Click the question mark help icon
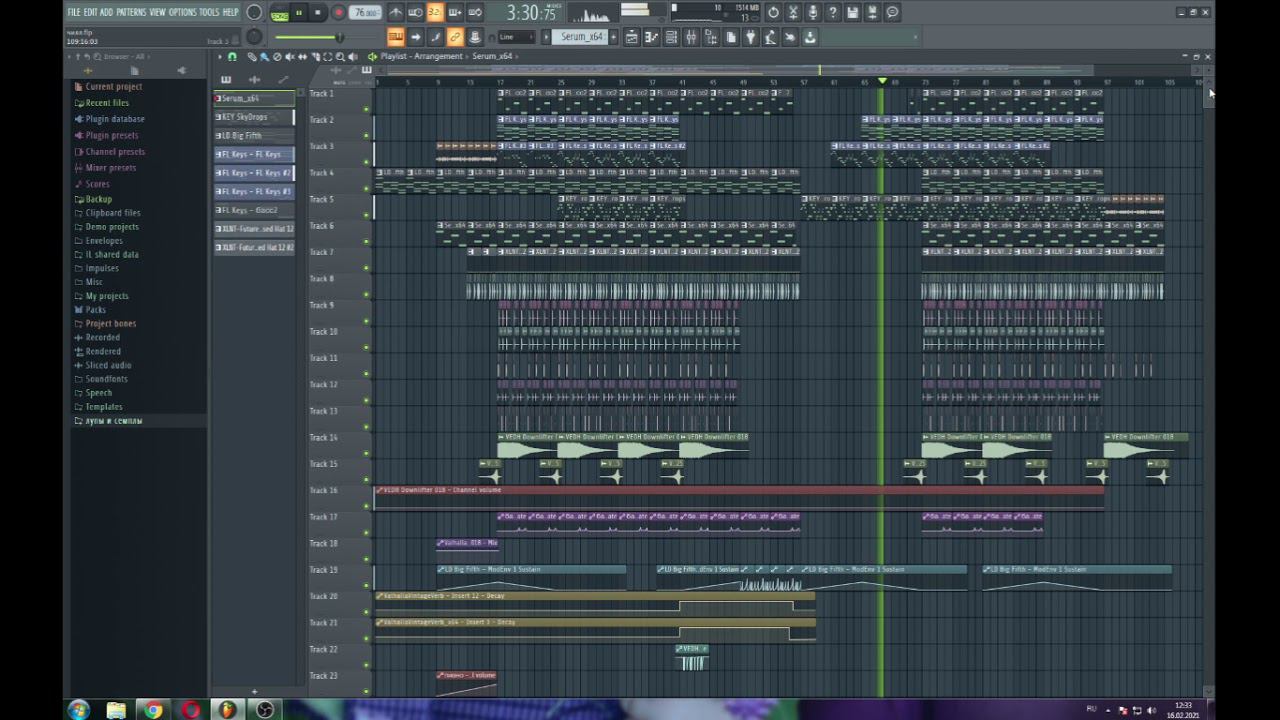This screenshot has width=1280, height=720. (833, 12)
